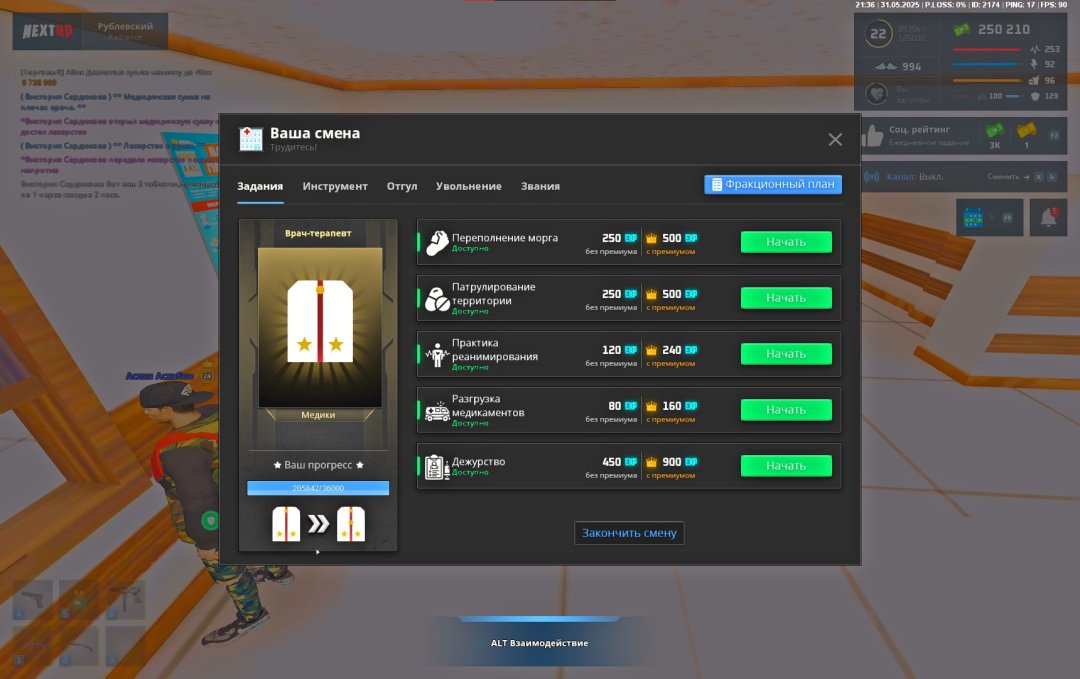1080x679 pixels.
Task: Open the Отгул tab
Action: point(402,187)
